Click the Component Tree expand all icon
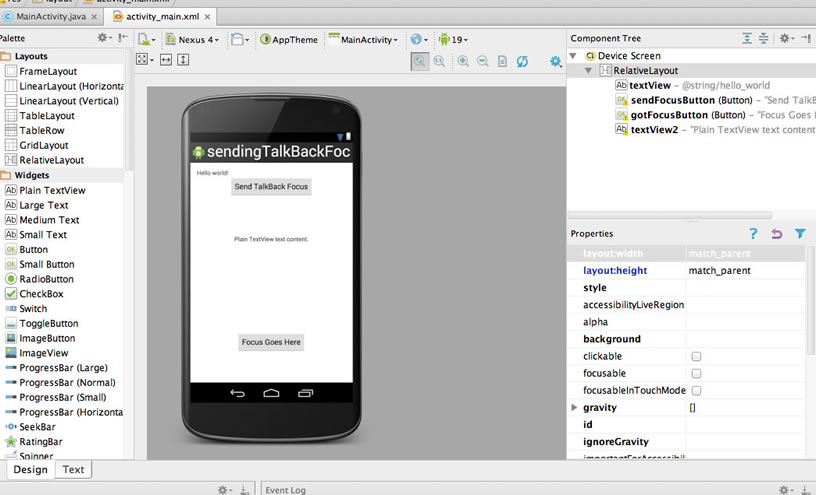Image resolution: width=816 pixels, height=495 pixels. (x=747, y=38)
